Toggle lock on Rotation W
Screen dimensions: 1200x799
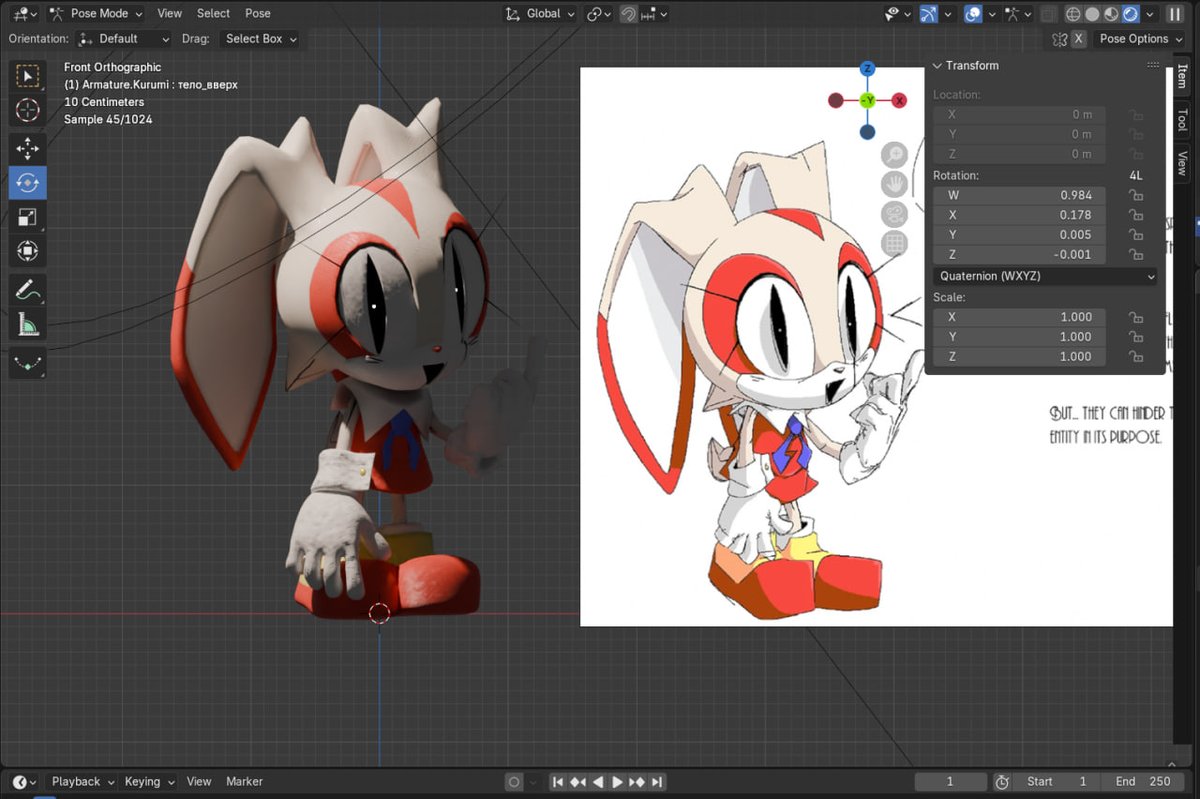point(1136,195)
